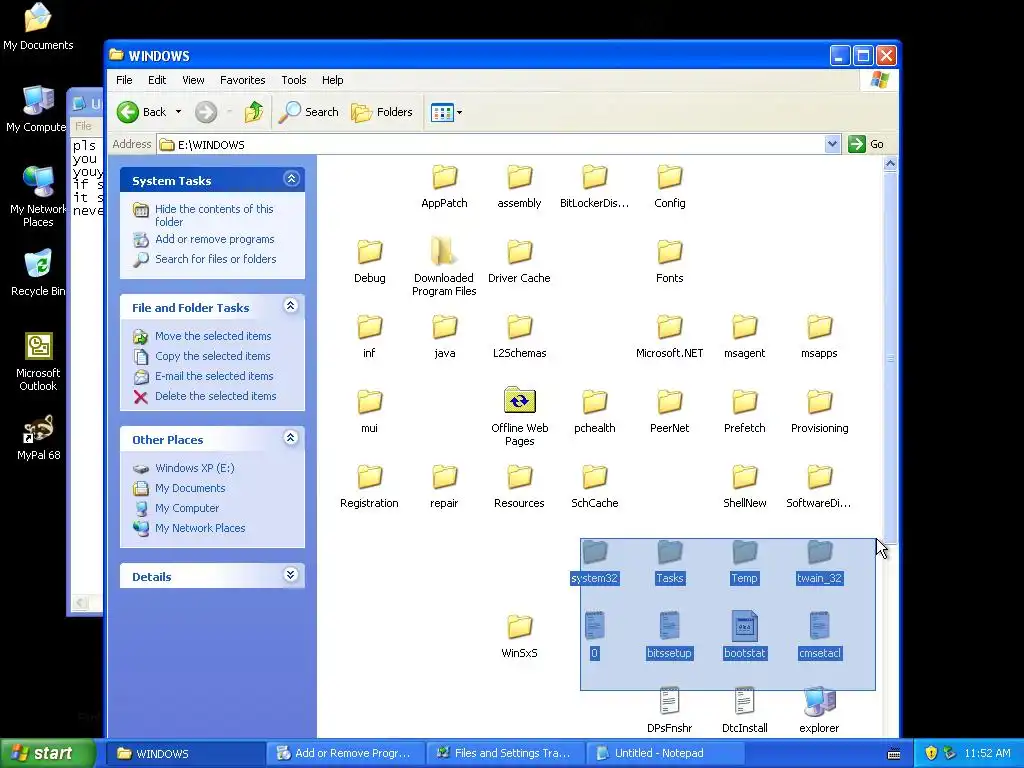
Task: Click Delete the selected items
Action: tap(216, 396)
